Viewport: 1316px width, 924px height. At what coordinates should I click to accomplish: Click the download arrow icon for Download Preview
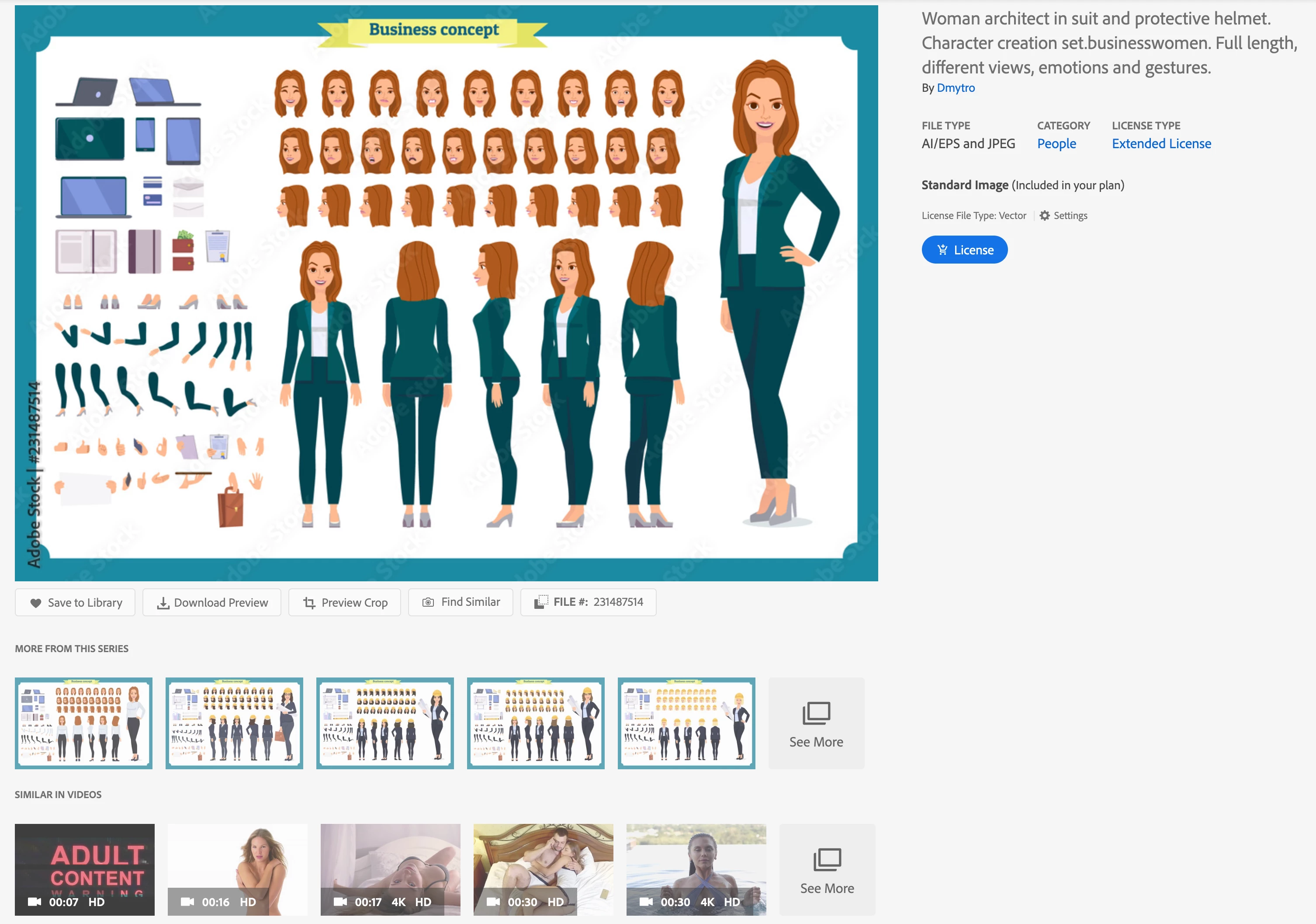click(x=163, y=603)
